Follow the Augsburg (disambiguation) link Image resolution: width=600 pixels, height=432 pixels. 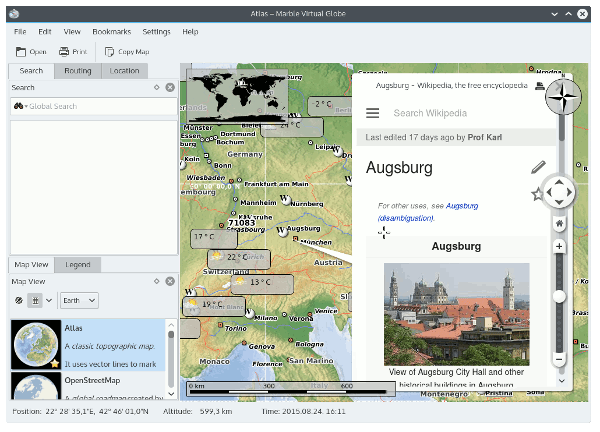(x=406, y=217)
